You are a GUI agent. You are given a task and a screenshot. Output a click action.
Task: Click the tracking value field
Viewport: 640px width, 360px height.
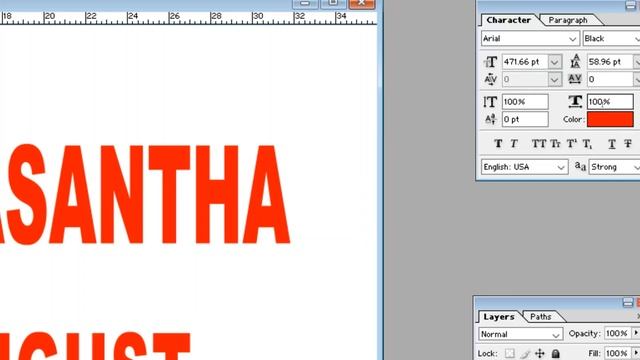[610, 79]
